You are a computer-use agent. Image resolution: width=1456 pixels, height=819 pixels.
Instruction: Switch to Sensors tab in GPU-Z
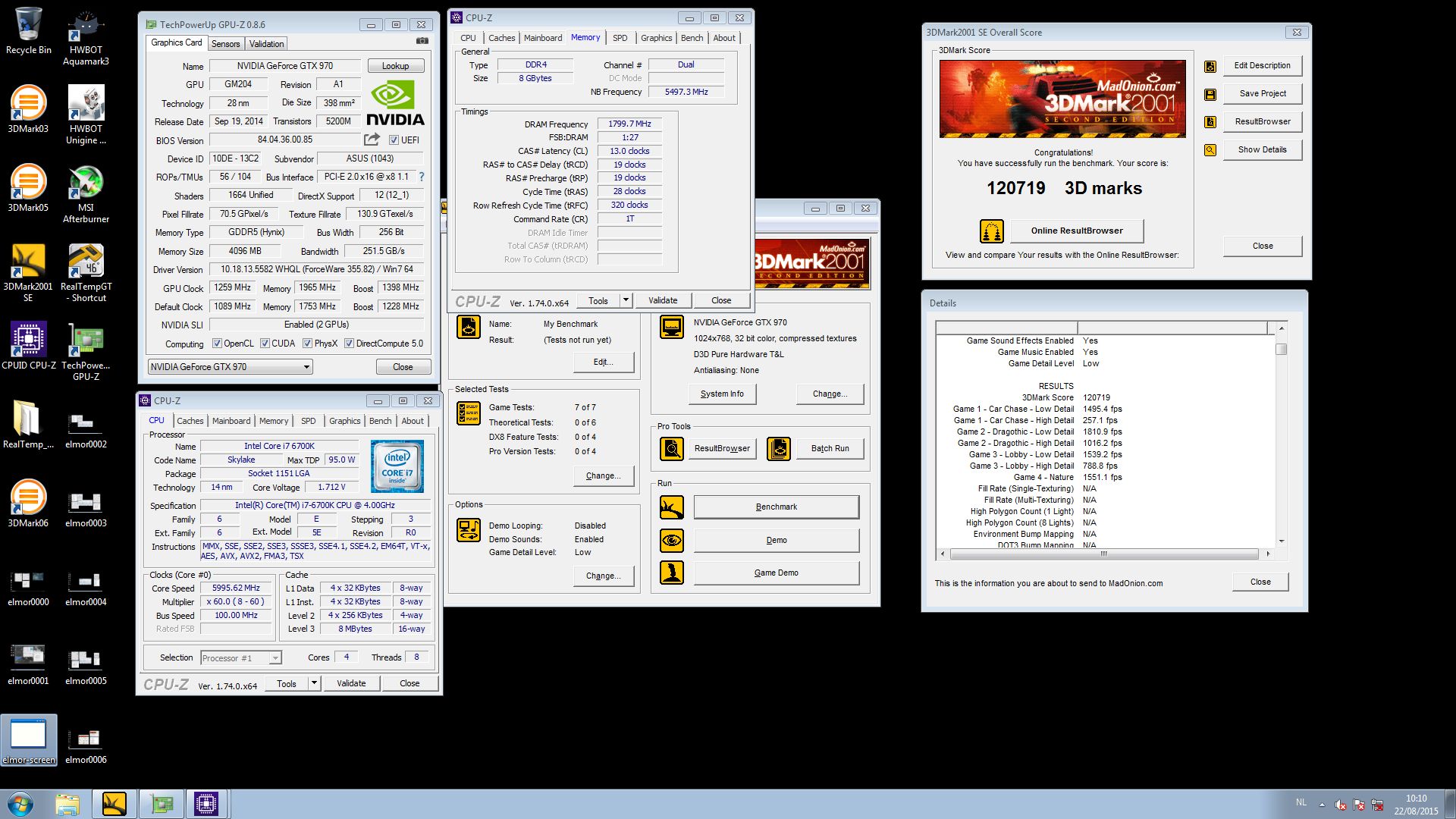point(225,44)
